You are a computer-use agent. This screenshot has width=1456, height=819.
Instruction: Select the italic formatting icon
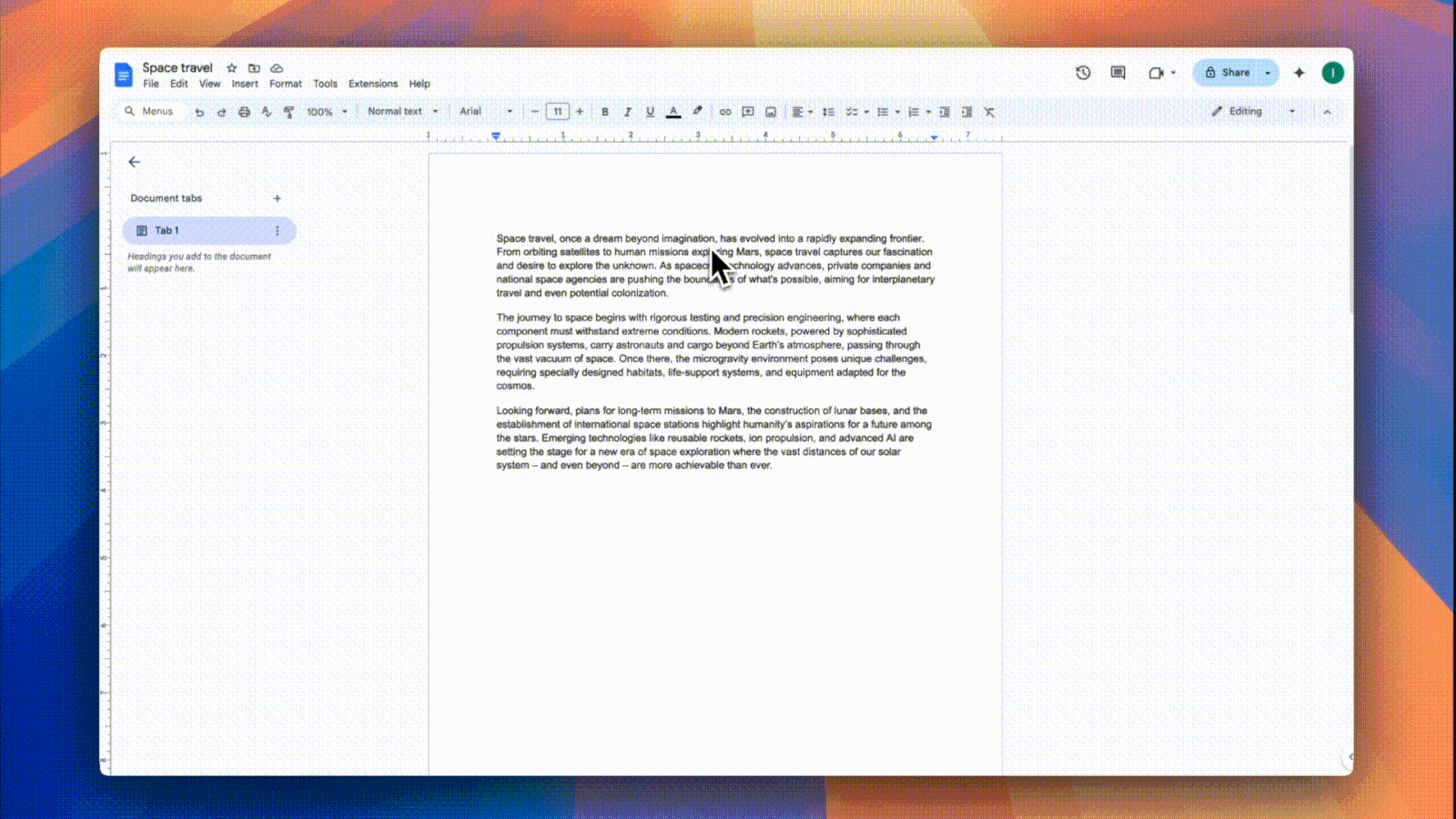tap(628, 111)
